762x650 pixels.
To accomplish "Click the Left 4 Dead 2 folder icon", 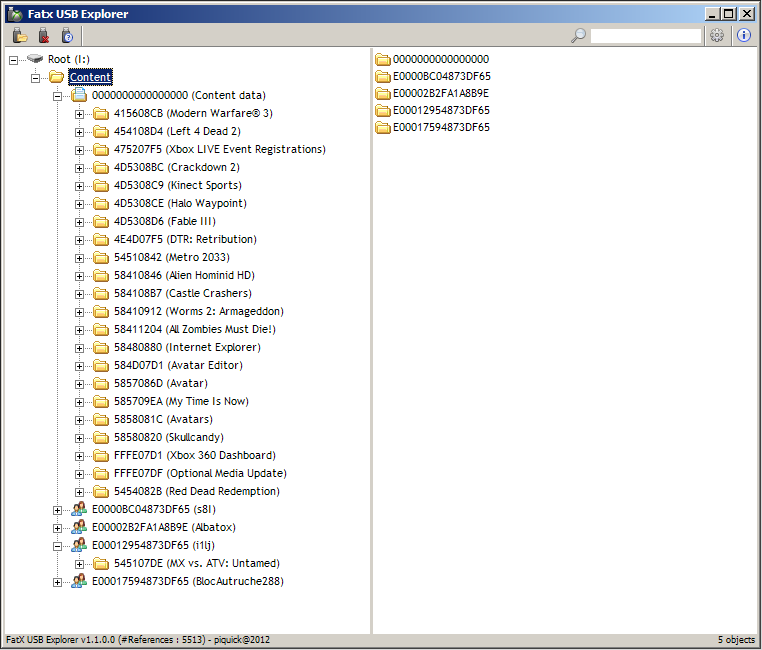I will click(x=101, y=132).
